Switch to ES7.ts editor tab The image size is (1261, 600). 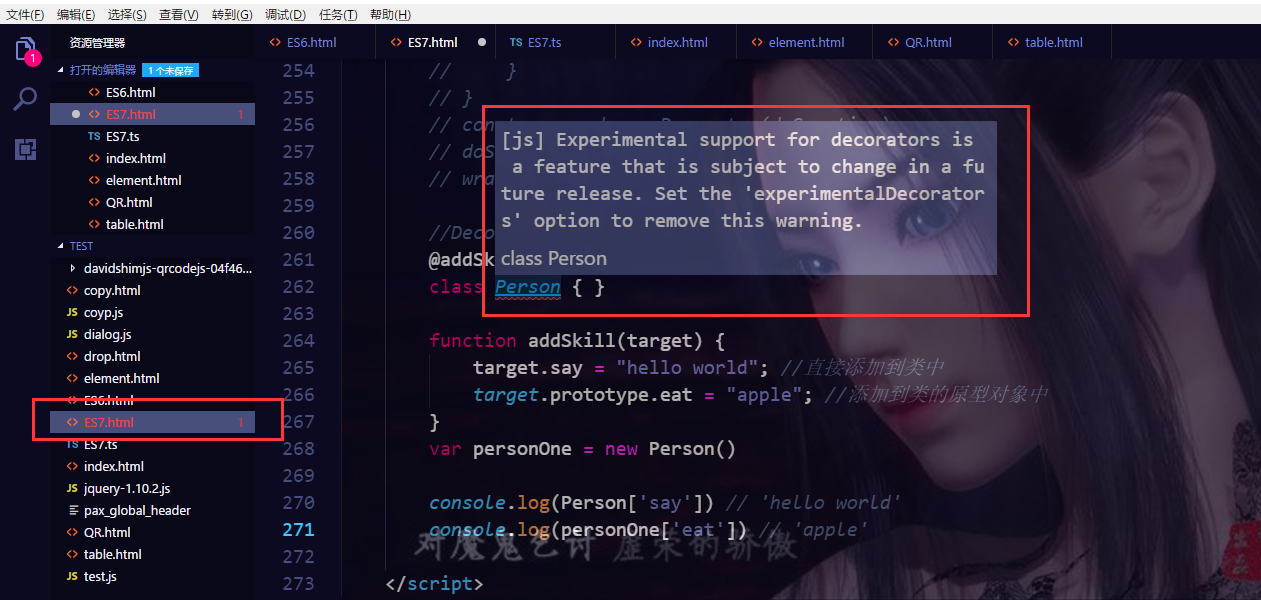[544, 42]
